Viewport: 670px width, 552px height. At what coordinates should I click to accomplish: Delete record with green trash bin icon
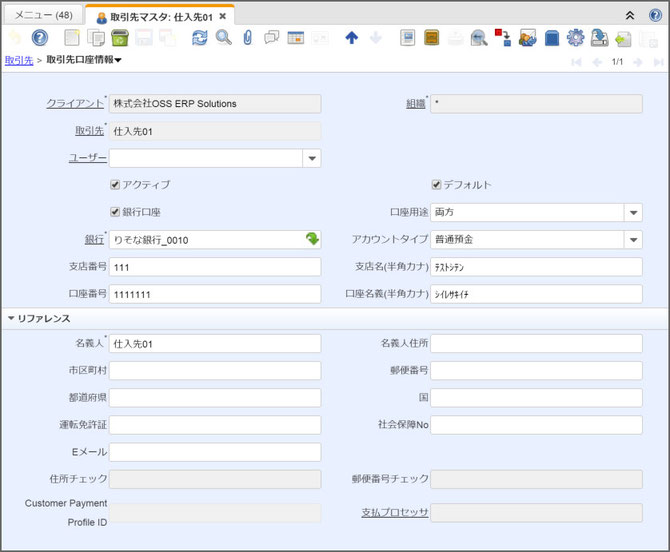[x=120, y=38]
